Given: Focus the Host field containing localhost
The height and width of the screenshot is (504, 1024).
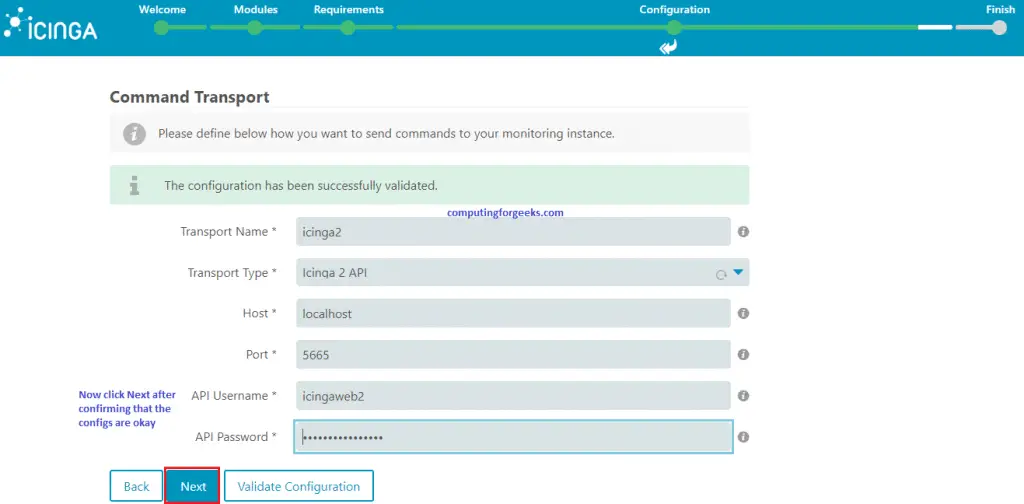Looking at the screenshot, I should (x=513, y=313).
